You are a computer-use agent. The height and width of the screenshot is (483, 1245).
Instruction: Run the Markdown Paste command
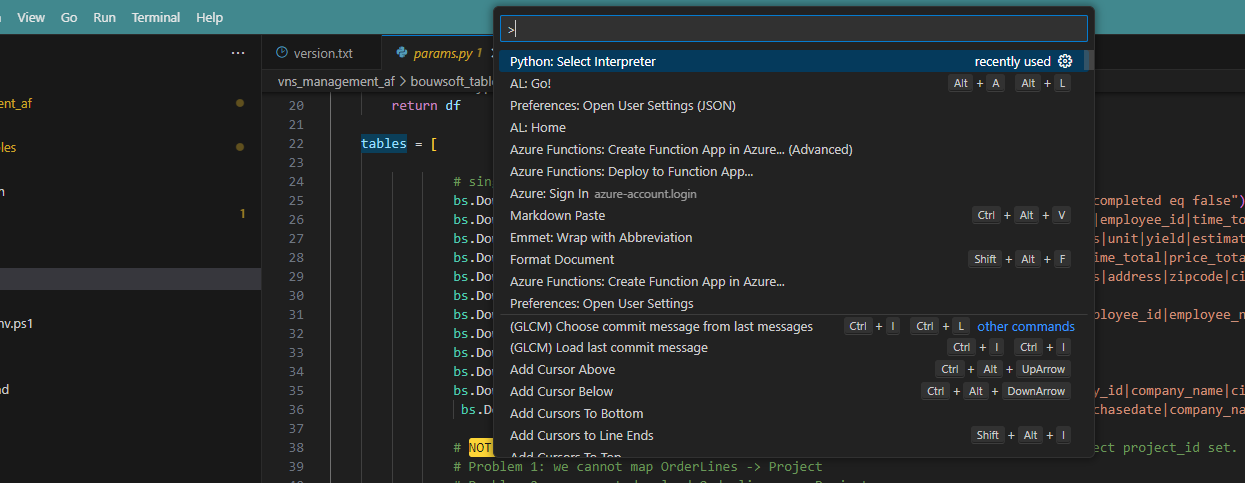[x=793, y=215]
